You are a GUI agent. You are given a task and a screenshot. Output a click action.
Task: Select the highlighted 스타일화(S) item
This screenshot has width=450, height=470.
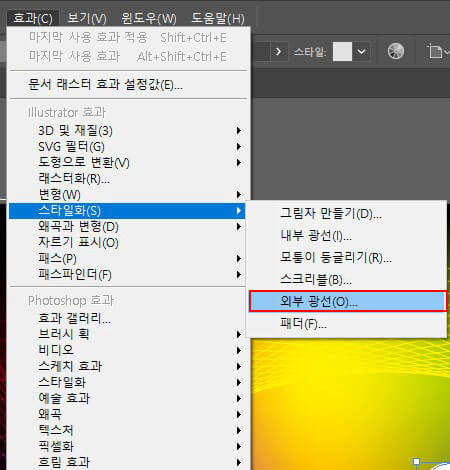(x=127, y=211)
